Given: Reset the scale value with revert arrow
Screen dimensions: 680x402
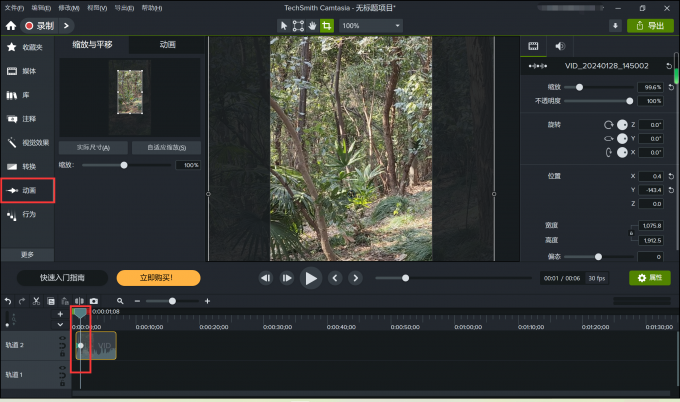Looking at the screenshot, I should point(669,87).
